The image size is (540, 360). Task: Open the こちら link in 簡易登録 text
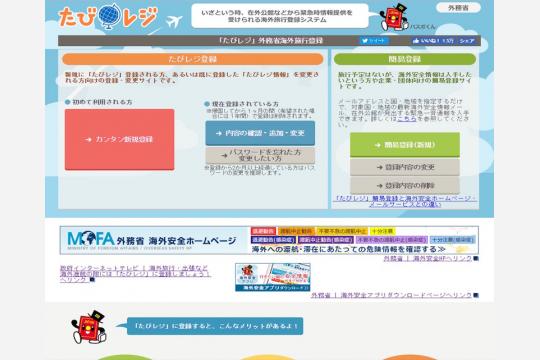coord(407,119)
